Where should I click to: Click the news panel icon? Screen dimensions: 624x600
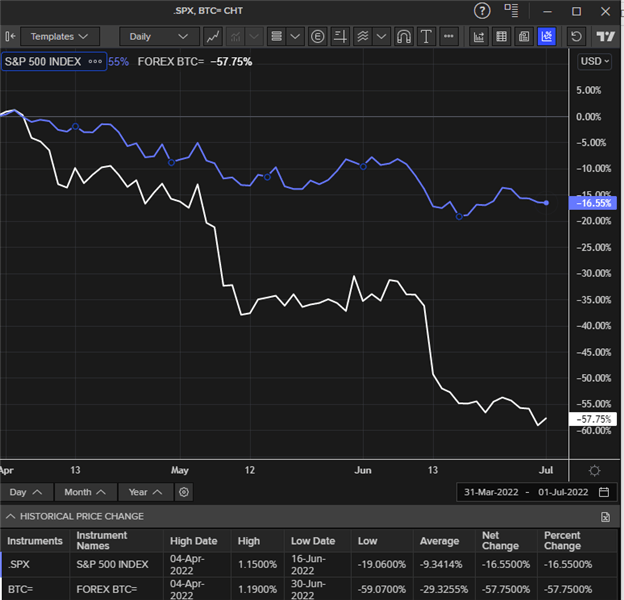(524, 37)
